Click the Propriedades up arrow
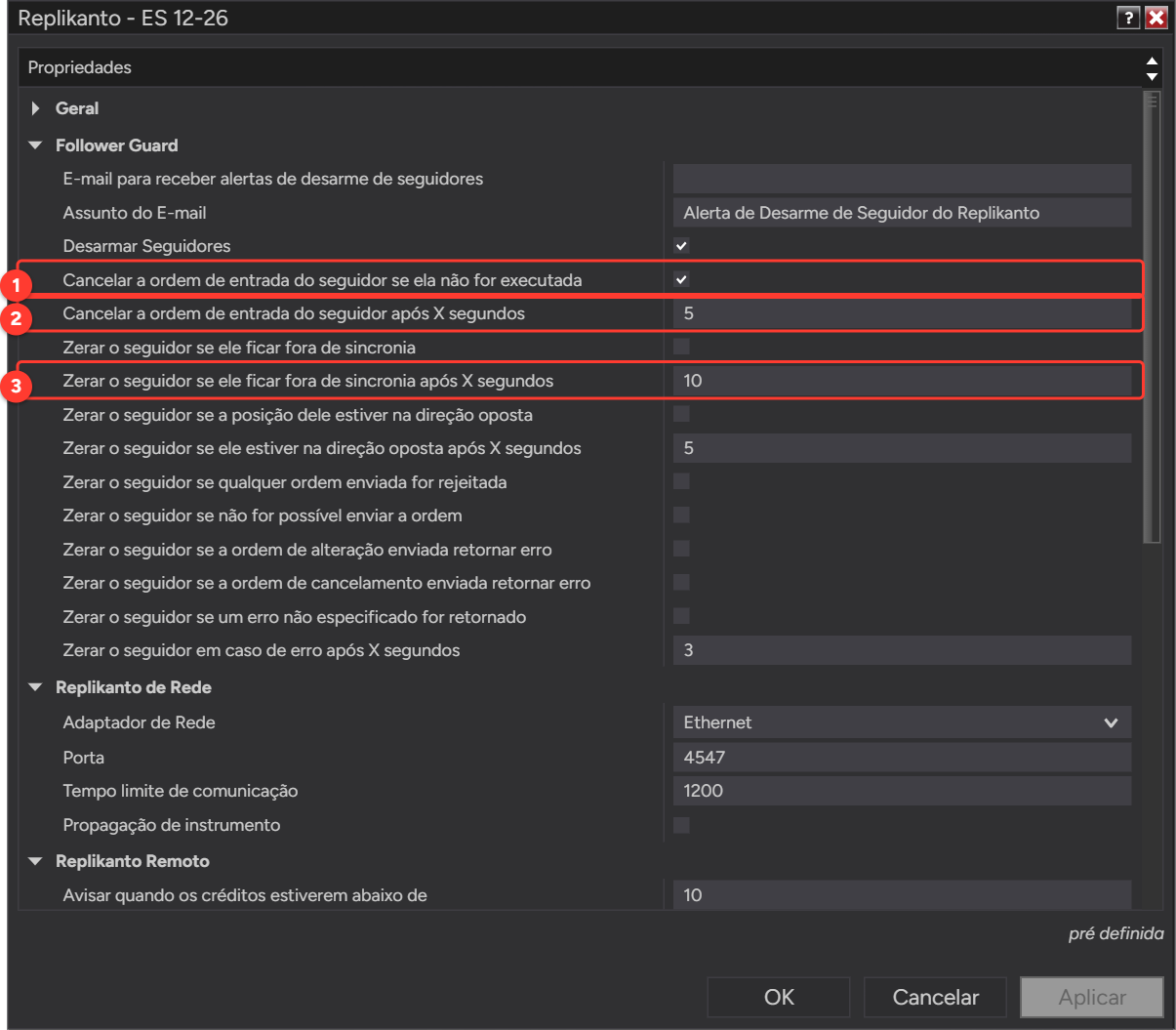This screenshot has height=1030, width=1176. click(1153, 61)
